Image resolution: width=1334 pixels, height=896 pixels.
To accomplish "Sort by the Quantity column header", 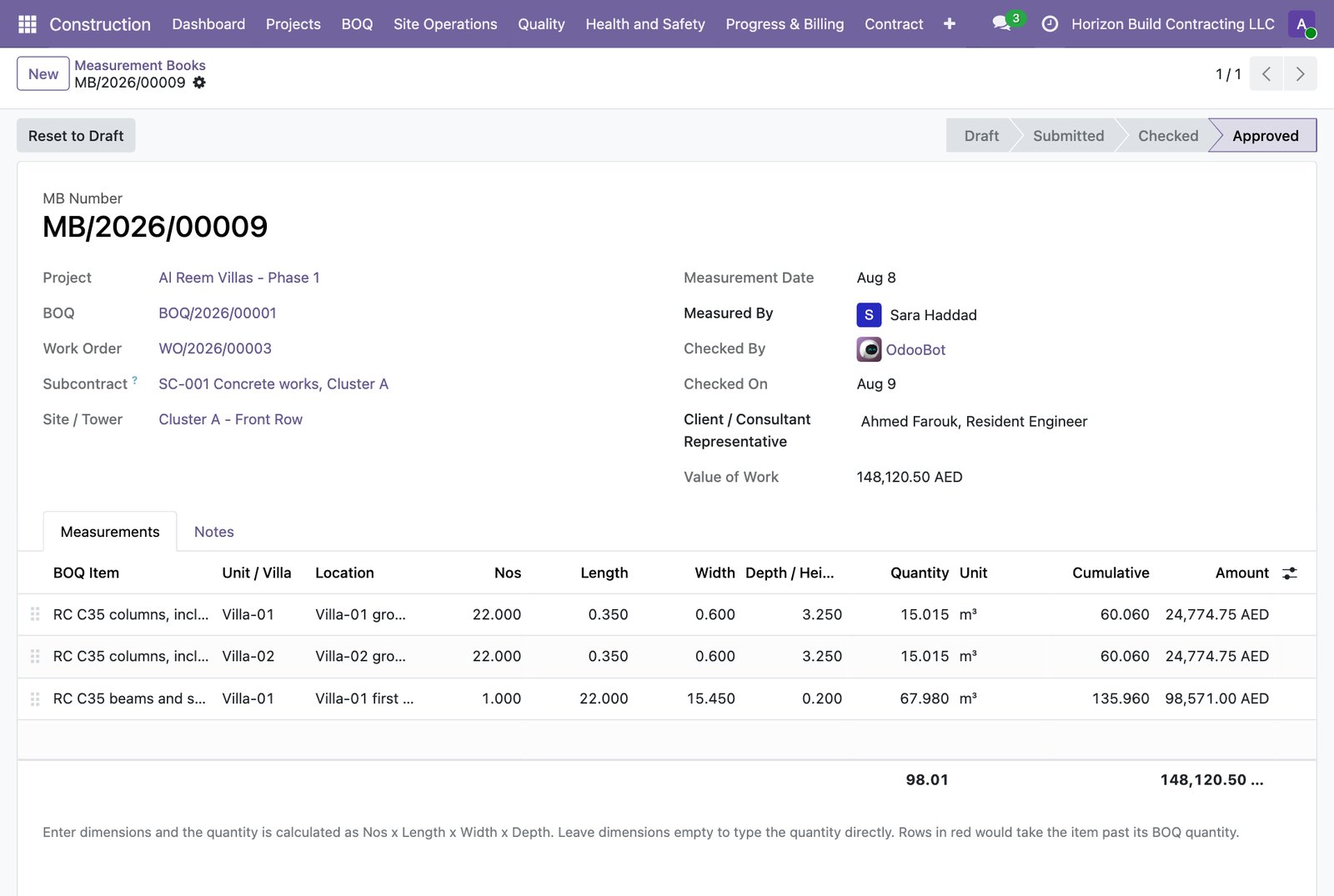I will pyautogui.click(x=919, y=573).
